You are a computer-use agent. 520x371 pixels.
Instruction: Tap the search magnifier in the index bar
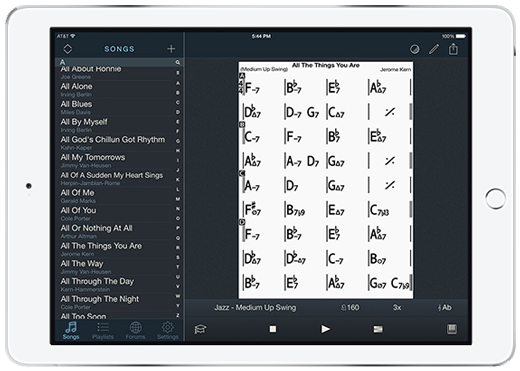tap(178, 62)
